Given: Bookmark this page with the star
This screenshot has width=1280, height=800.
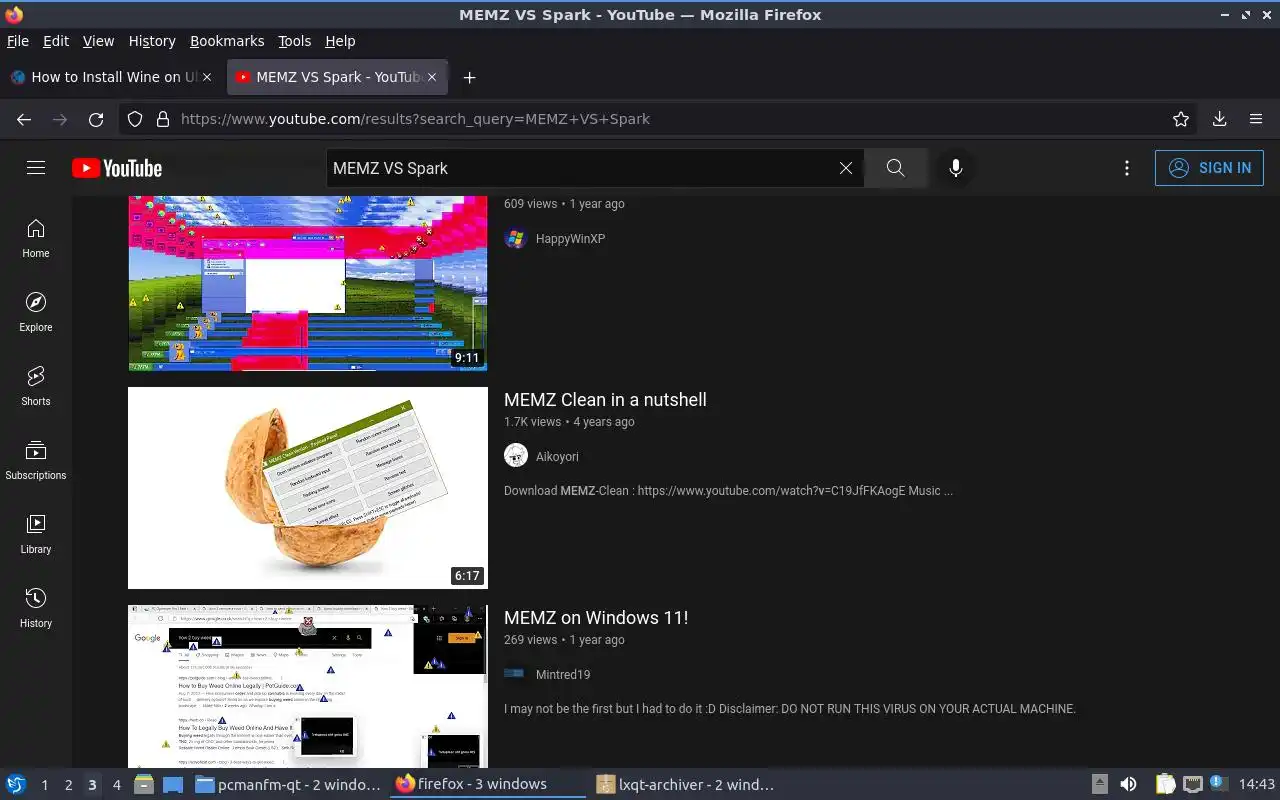Looking at the screenshot, I should click(x=1181, y=119).
